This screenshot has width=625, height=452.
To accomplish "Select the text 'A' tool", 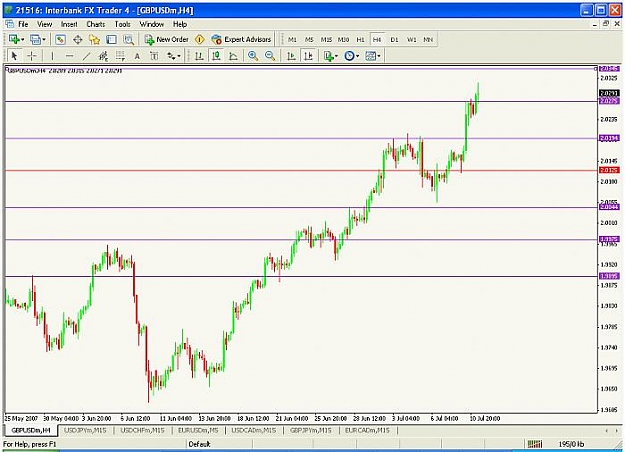I will pyautogui.click(x=137, y=56).
